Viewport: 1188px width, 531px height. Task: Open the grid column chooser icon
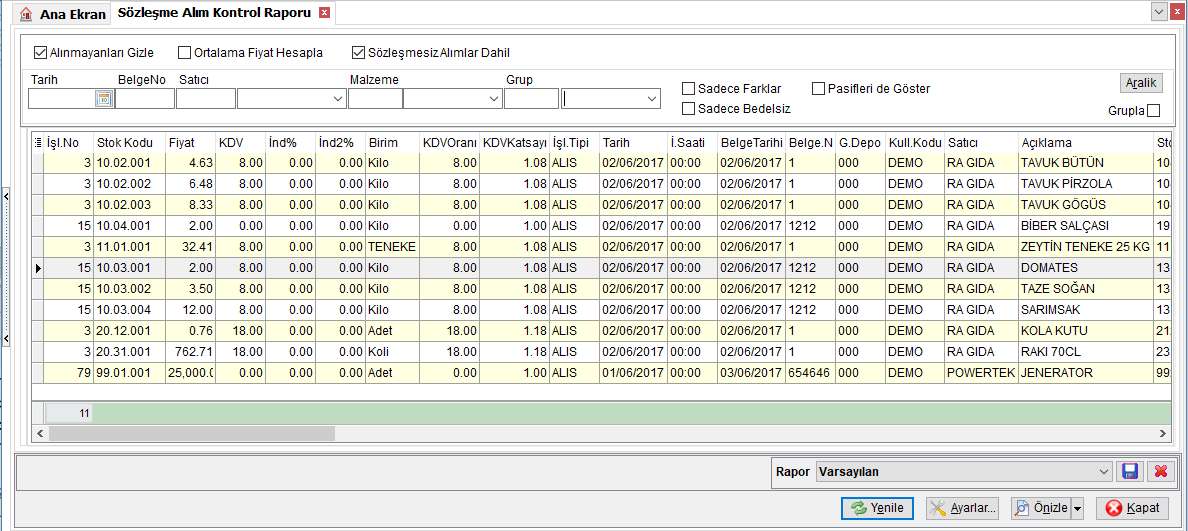(x=38, y=142)
